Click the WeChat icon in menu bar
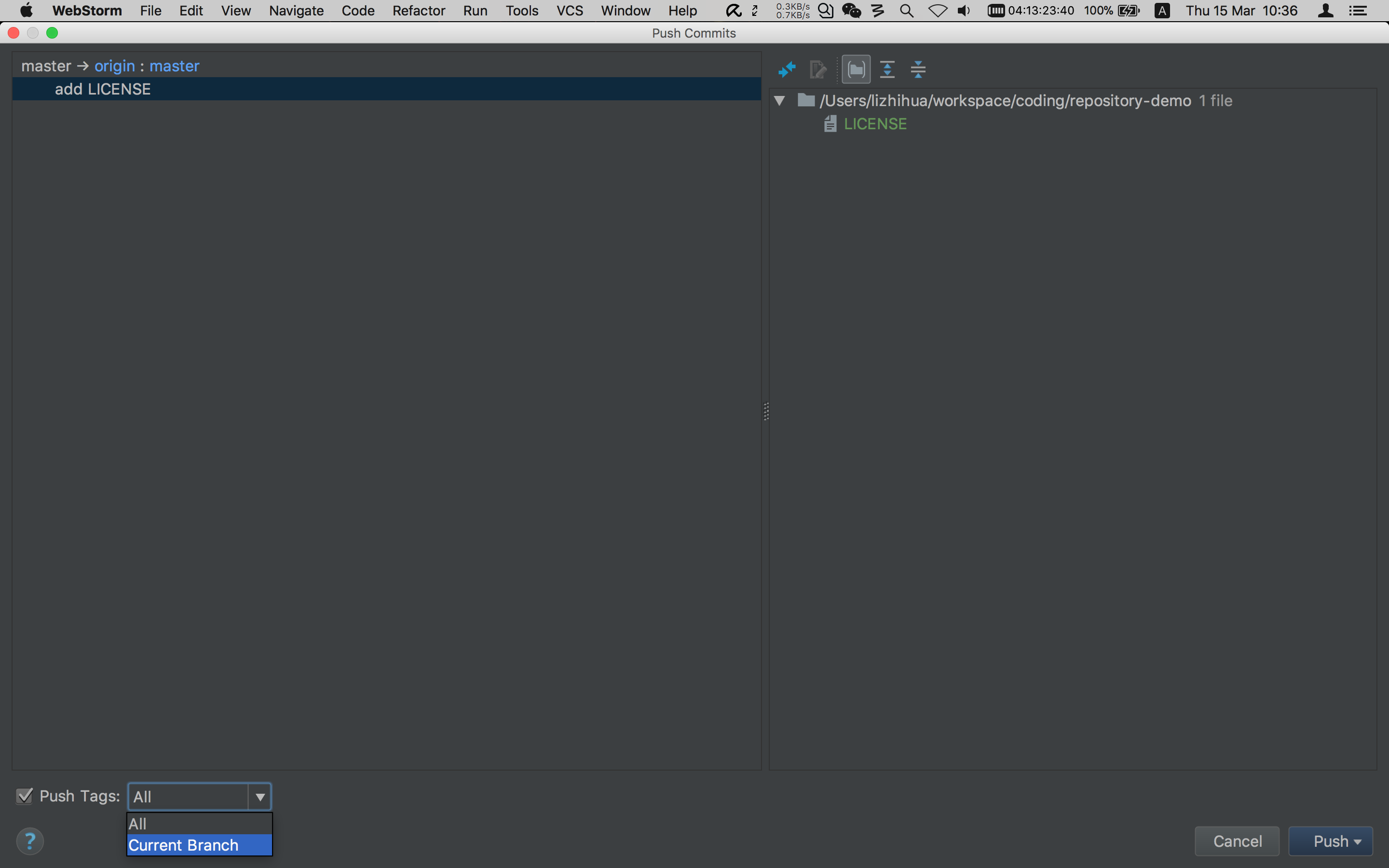1389x868 pixels. coord(852,10)
